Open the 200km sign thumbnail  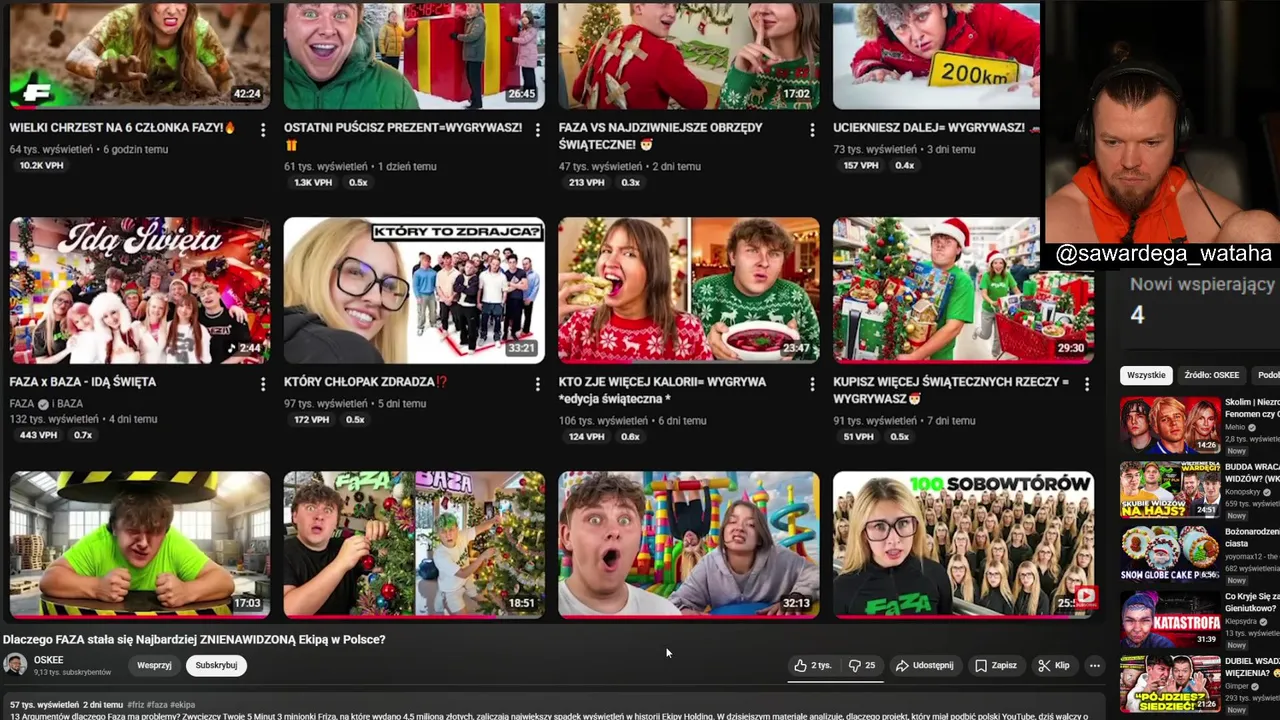tap(936, 54)
